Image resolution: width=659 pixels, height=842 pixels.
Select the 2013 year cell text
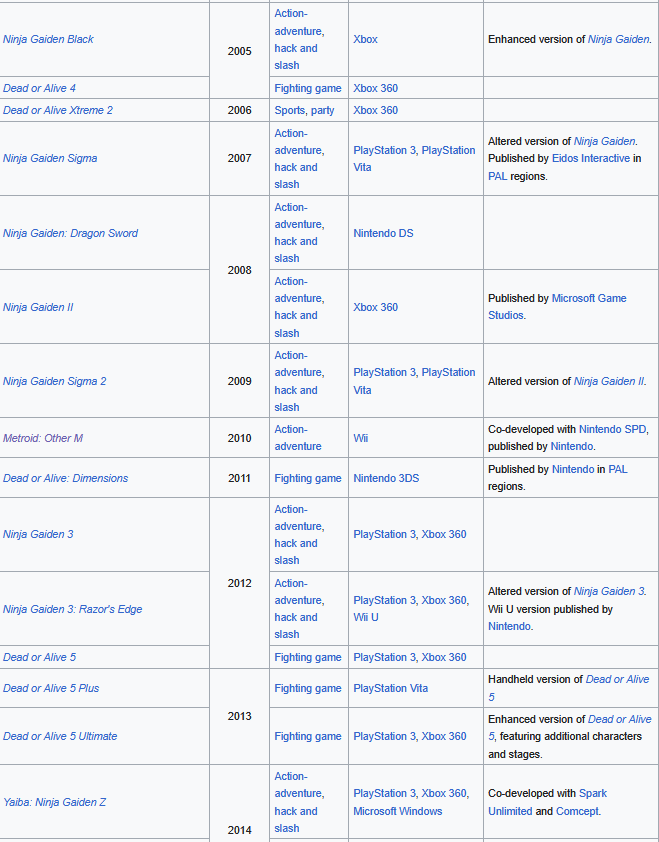coord(240,716)
